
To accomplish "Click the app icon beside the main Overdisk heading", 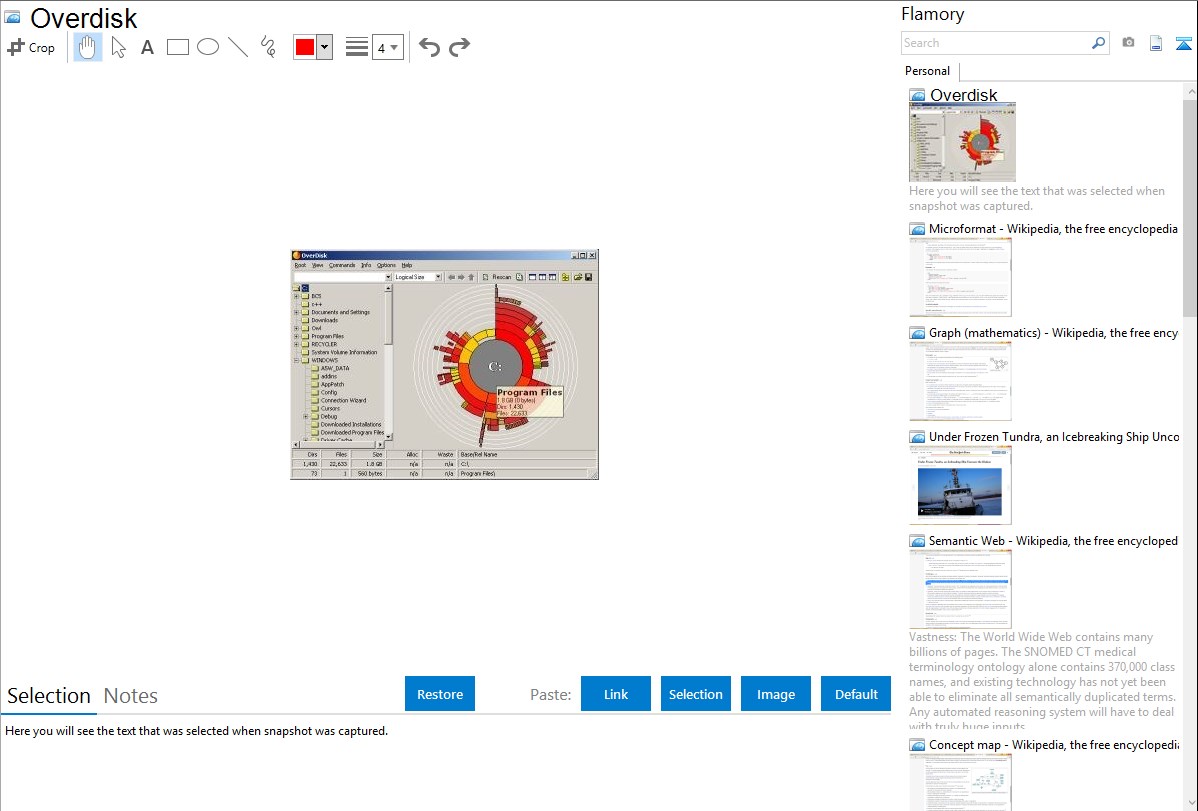I will click(x=12, y=17).
